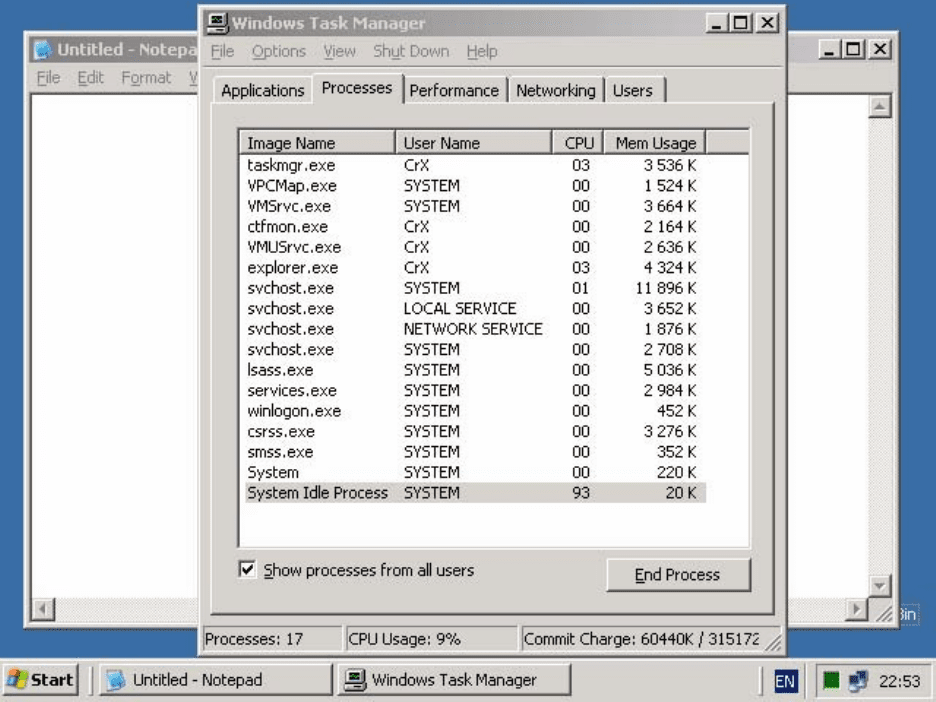Sort by the Image Name column header

(317, 143)
